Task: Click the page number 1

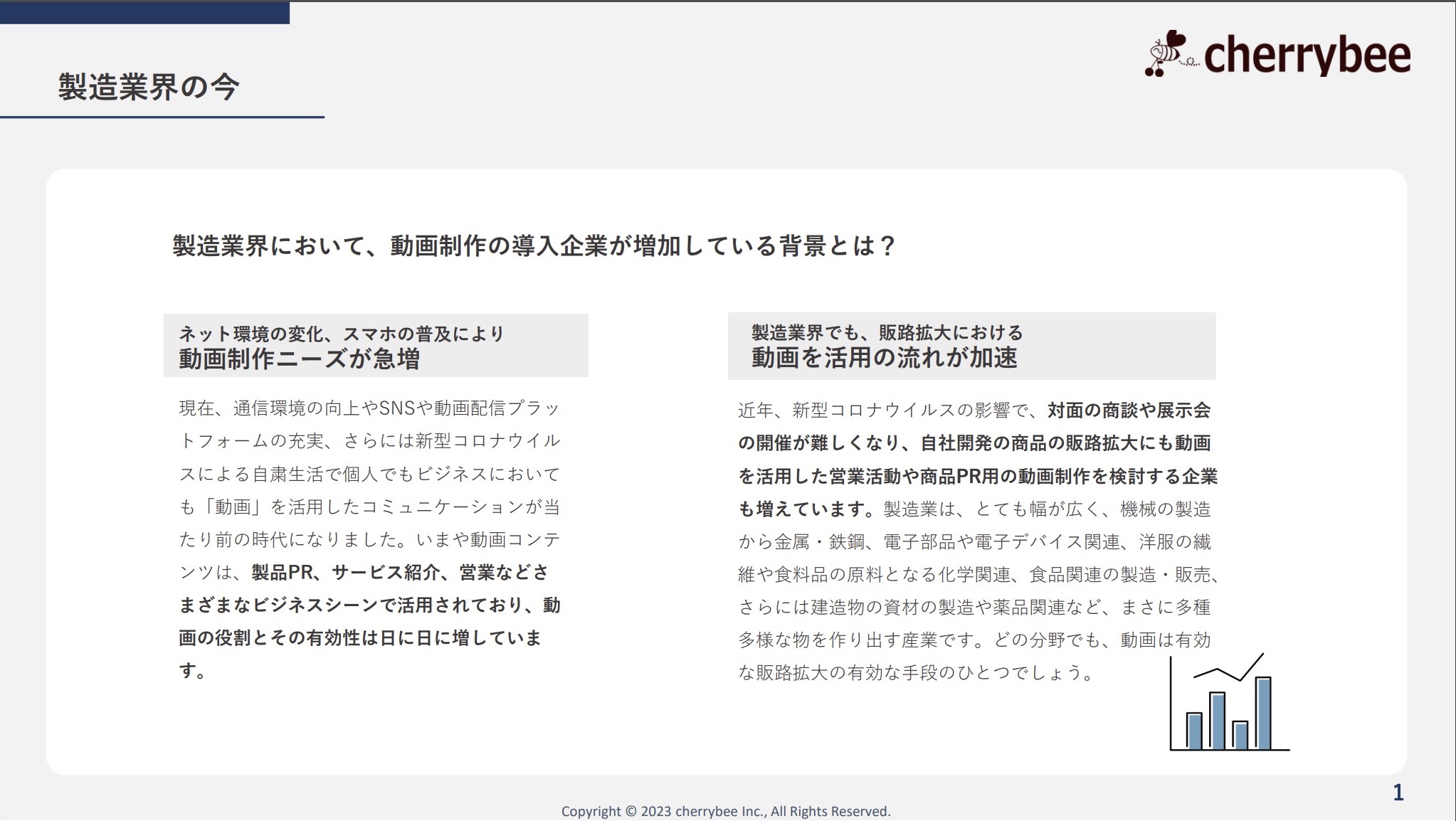Action: [x=1398, y=792]
